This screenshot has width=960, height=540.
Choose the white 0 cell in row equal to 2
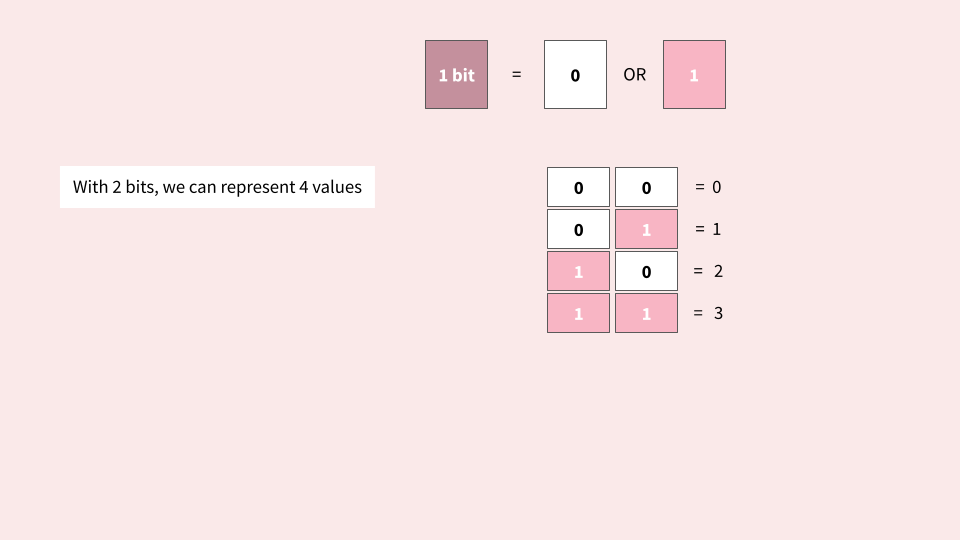646,271
